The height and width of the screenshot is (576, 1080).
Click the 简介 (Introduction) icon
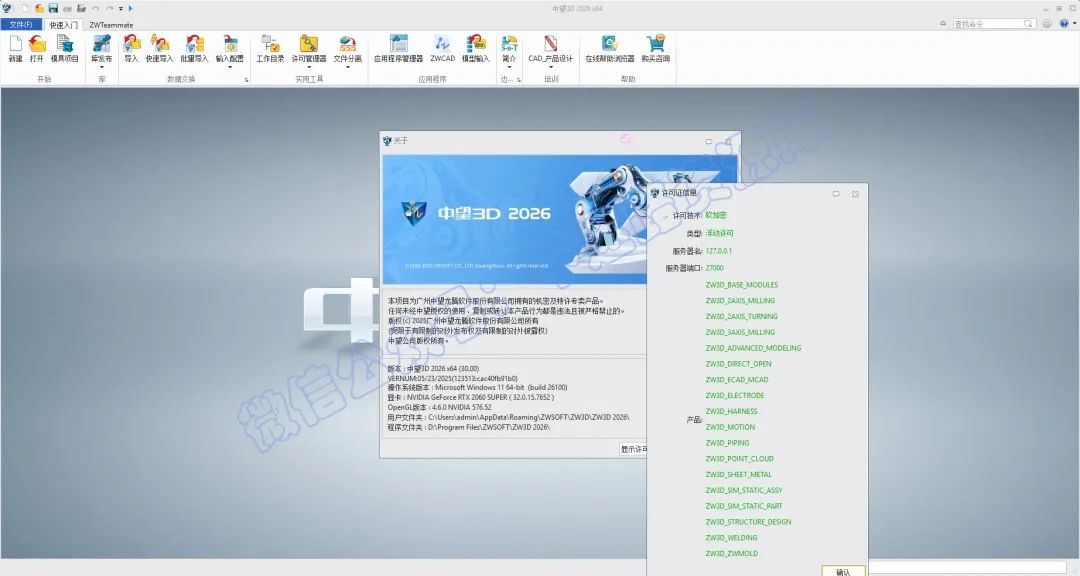[509, 44]
